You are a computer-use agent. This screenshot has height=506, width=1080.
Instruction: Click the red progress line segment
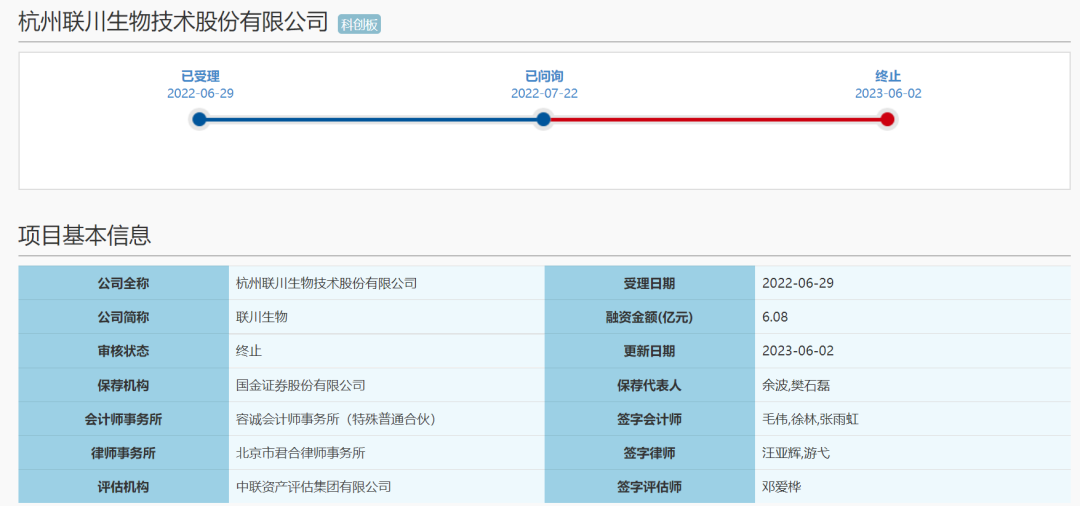[715, 120]
